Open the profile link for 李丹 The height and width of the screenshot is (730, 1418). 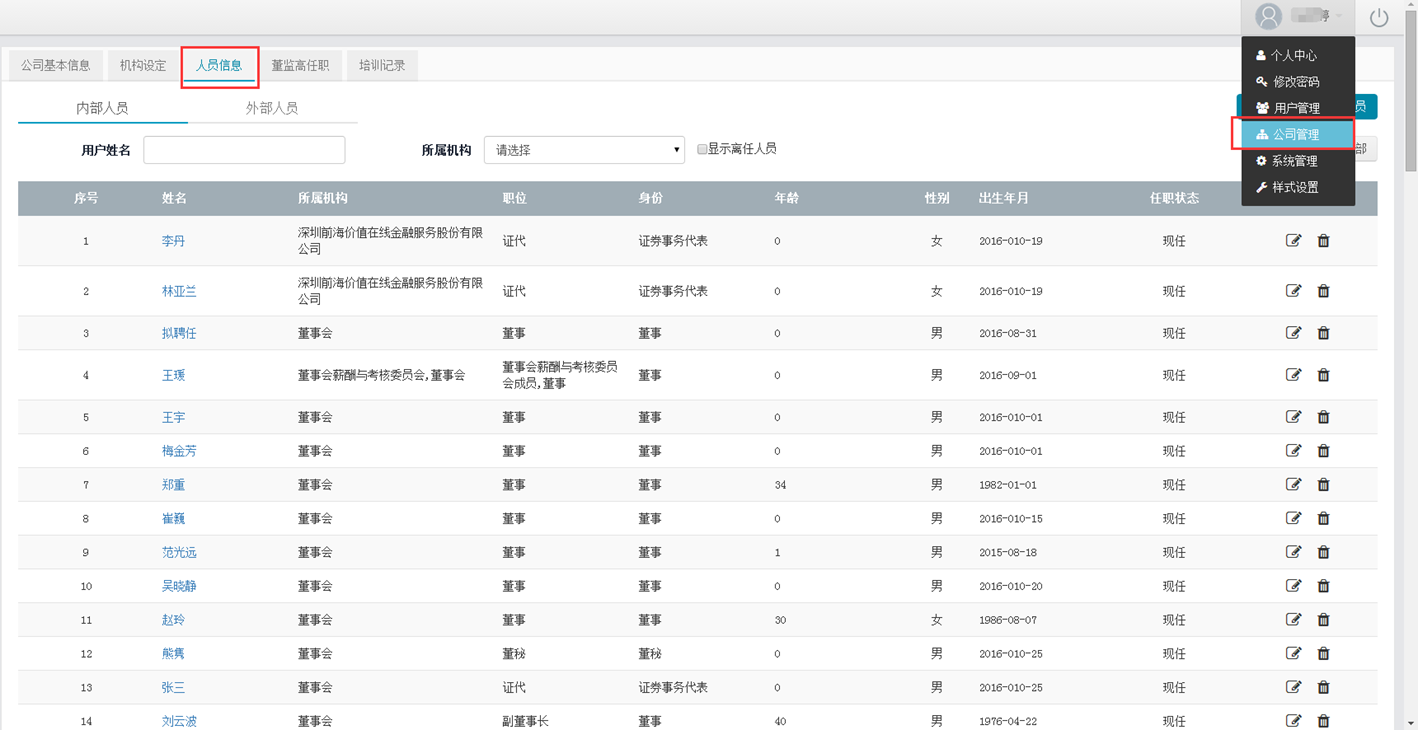[173, 241]
